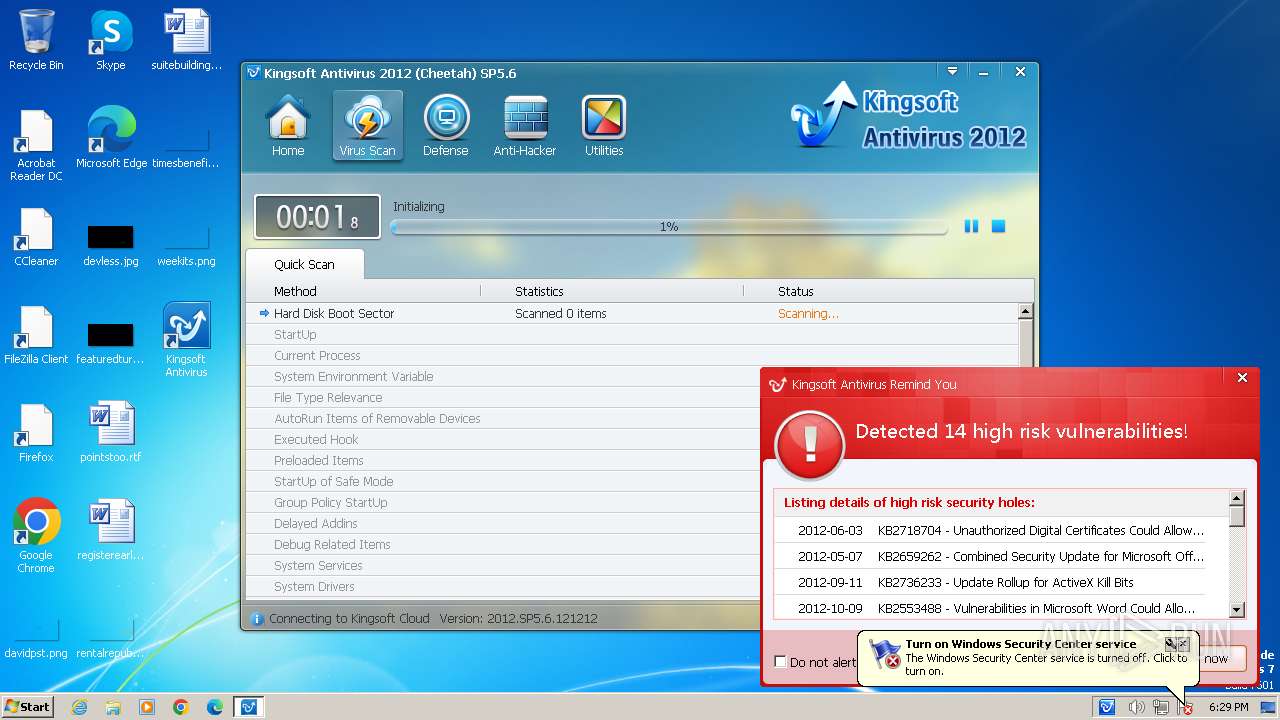Close the Security Center balloon notification

pyautogui.click(x=1183, y=644)
